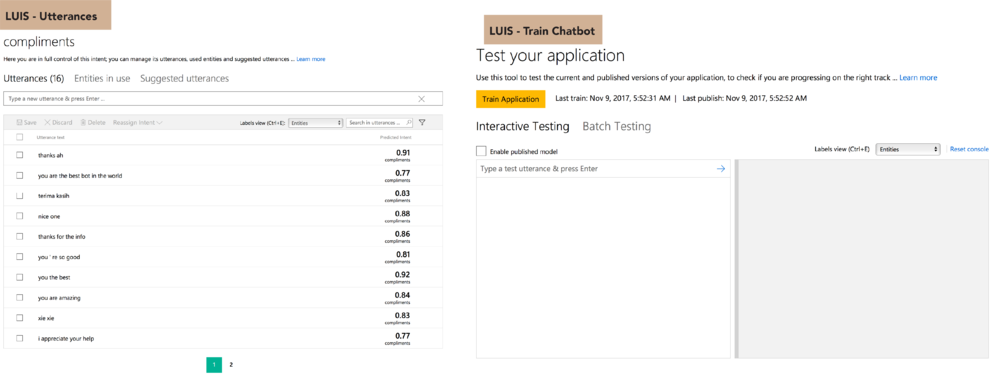Tick checkbox for 'thanks ah'
Image resolution: width=1000 pixels, height=376 pixels.
pyautogui.click(x=20, y=155)
